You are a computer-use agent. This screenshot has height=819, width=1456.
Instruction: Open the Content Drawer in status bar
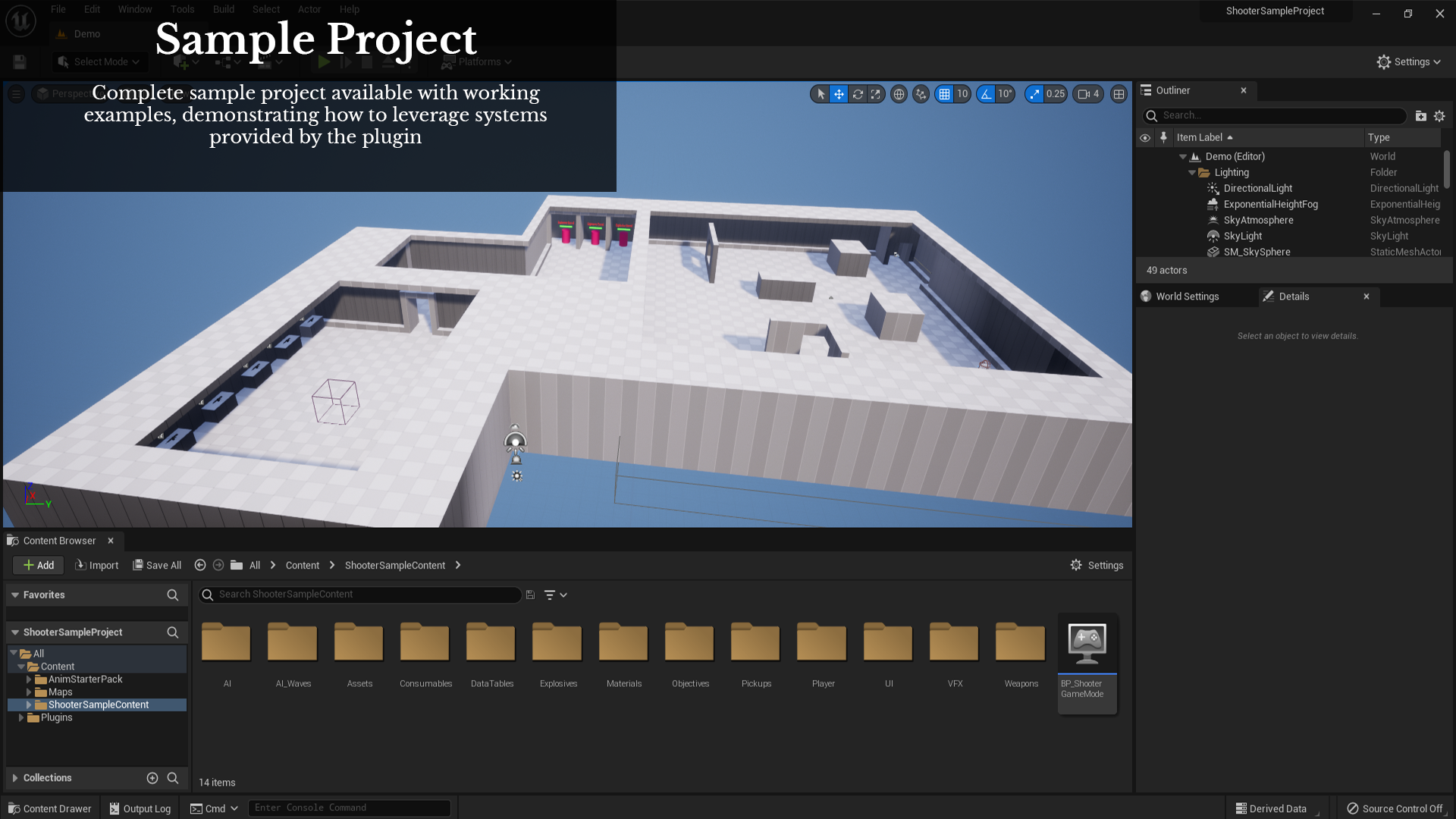[50, 808]
